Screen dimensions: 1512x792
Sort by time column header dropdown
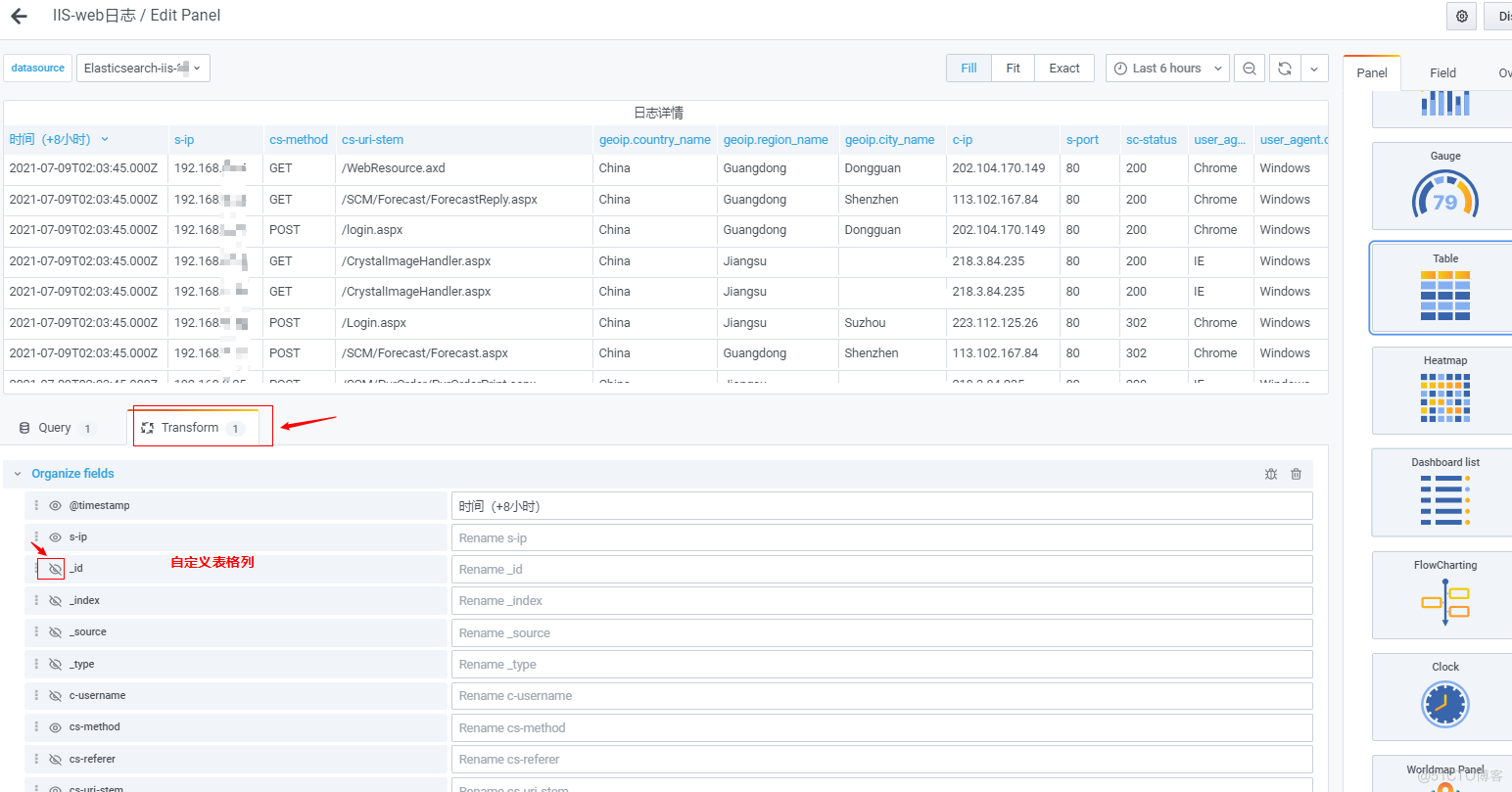coord(105,140)
